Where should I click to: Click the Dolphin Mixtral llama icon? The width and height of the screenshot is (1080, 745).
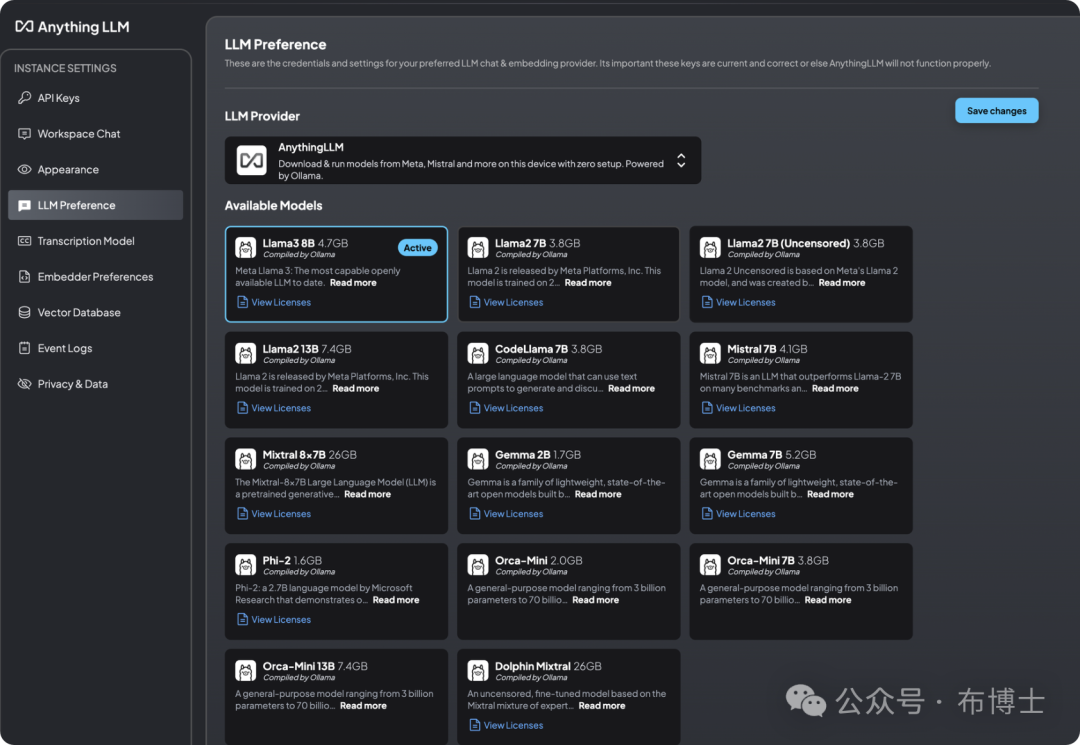coord(477,671)
